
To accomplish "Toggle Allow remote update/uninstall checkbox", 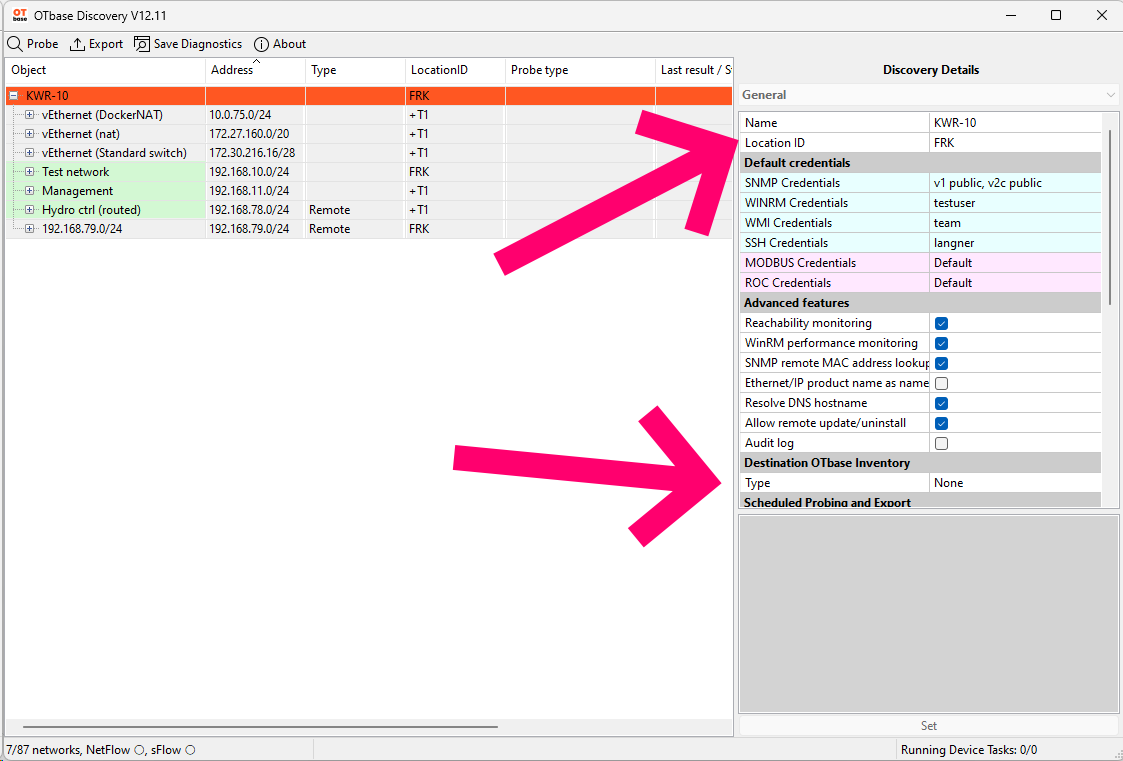I will tap(942, 424).
